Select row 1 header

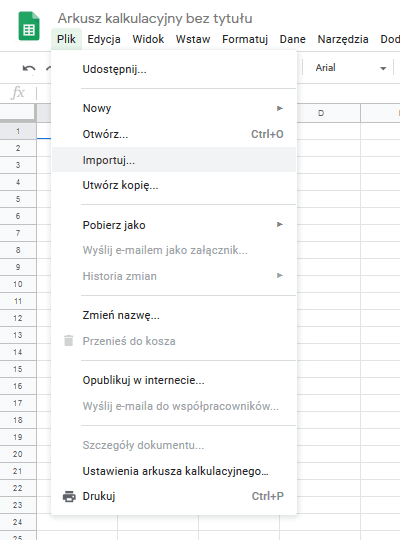[x=18, y=131]
